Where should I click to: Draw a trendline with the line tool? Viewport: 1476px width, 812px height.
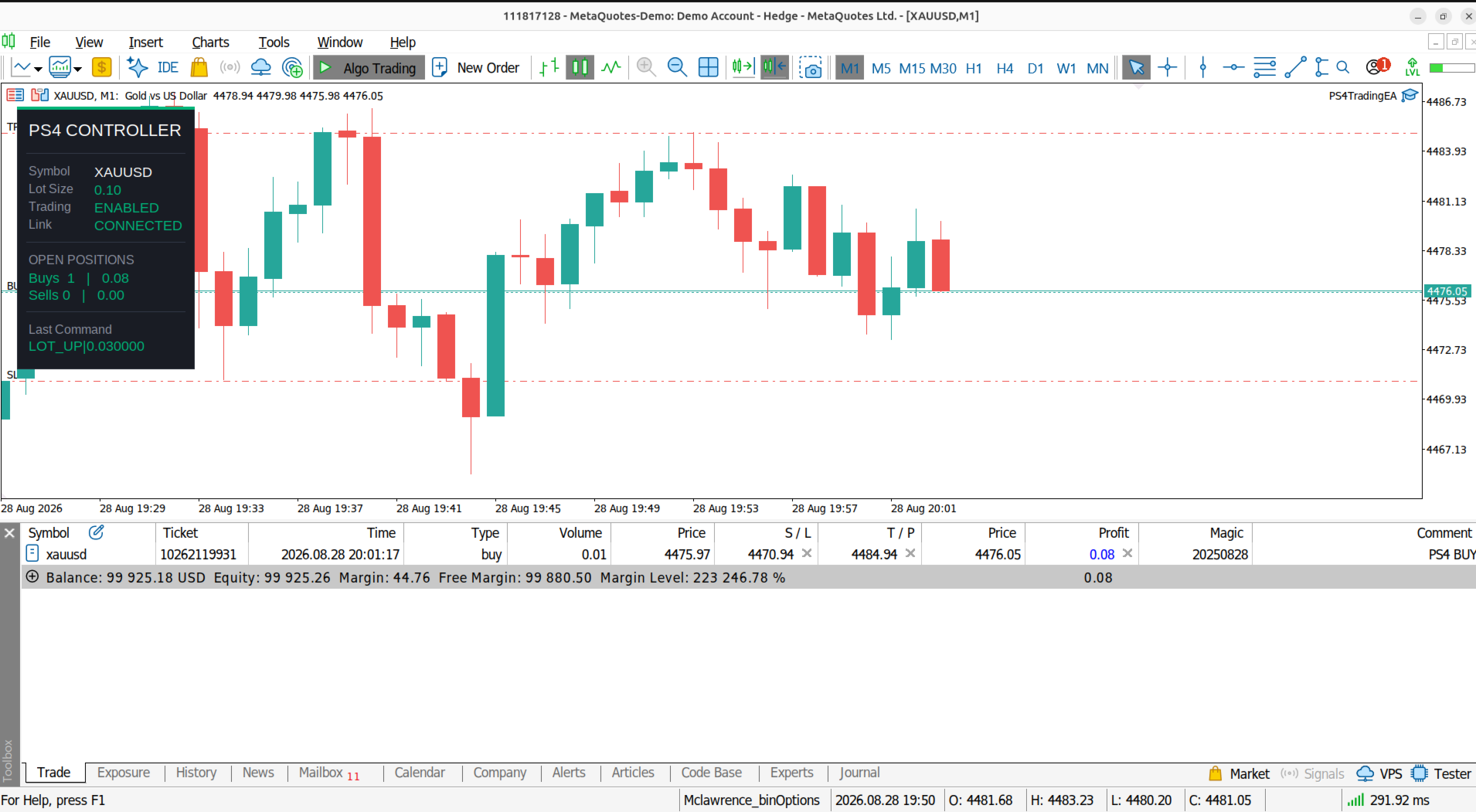point(1295,68)
